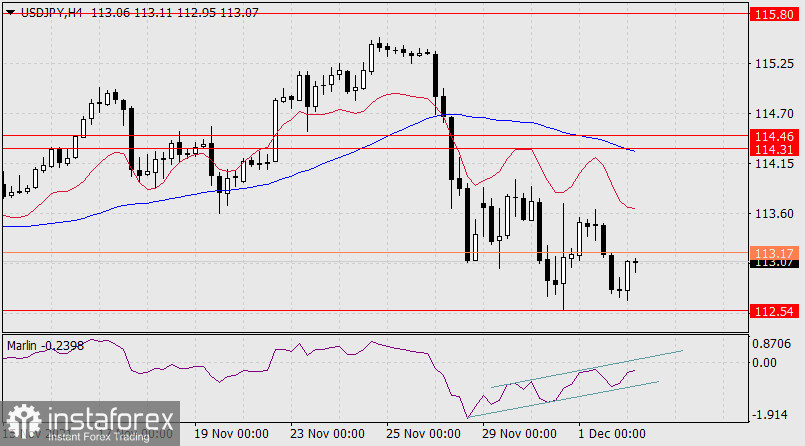The height and width of the screenshot is (446, 805).
Task: Click the black current price tag 113.07
Action: point(776,262)
